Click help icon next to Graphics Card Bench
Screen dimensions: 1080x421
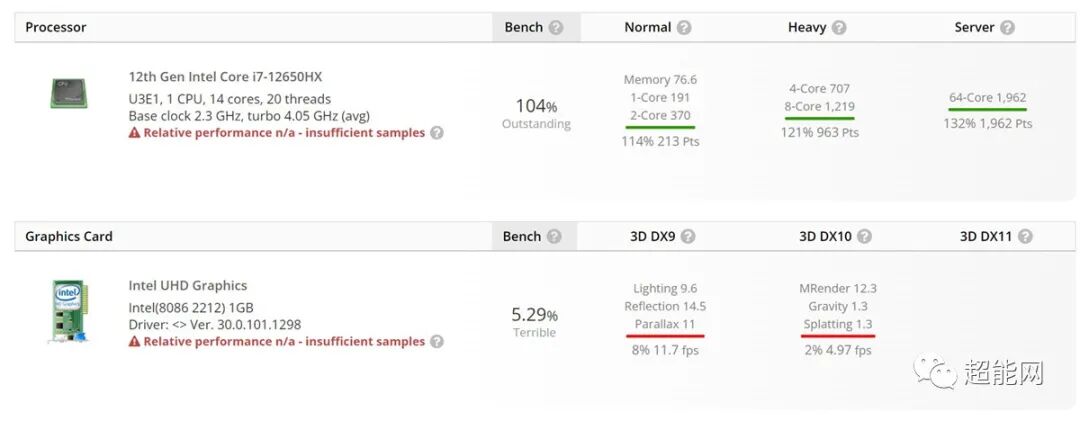click(554, 237)
